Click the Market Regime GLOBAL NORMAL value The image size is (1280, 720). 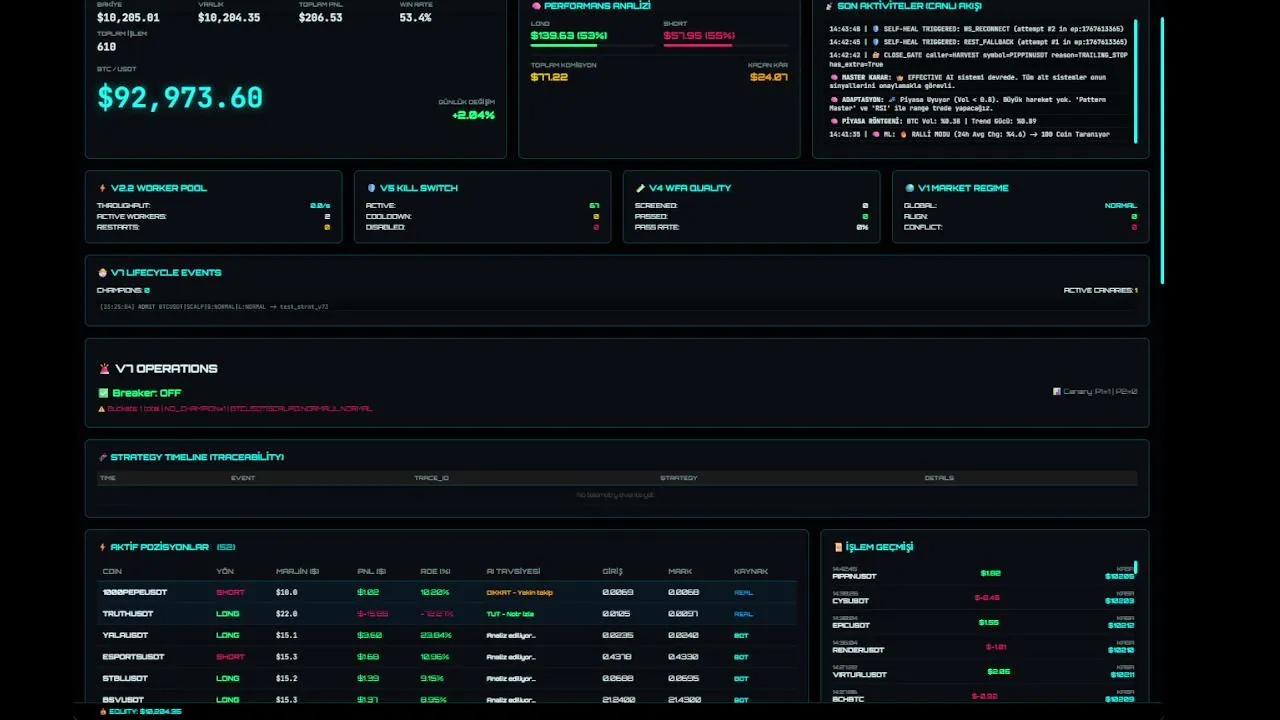[x=1121, y=205]
